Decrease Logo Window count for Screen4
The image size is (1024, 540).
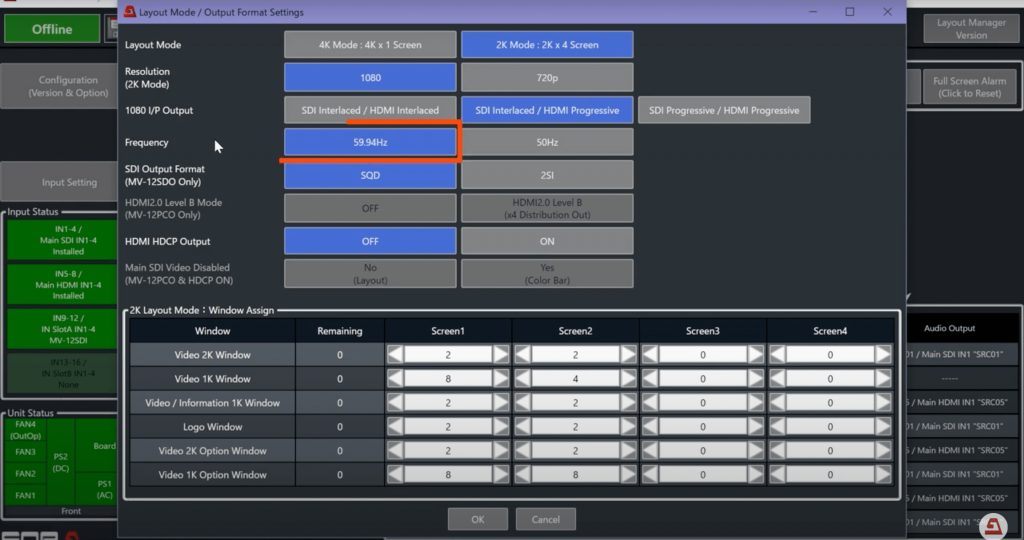tap(776, 426)
